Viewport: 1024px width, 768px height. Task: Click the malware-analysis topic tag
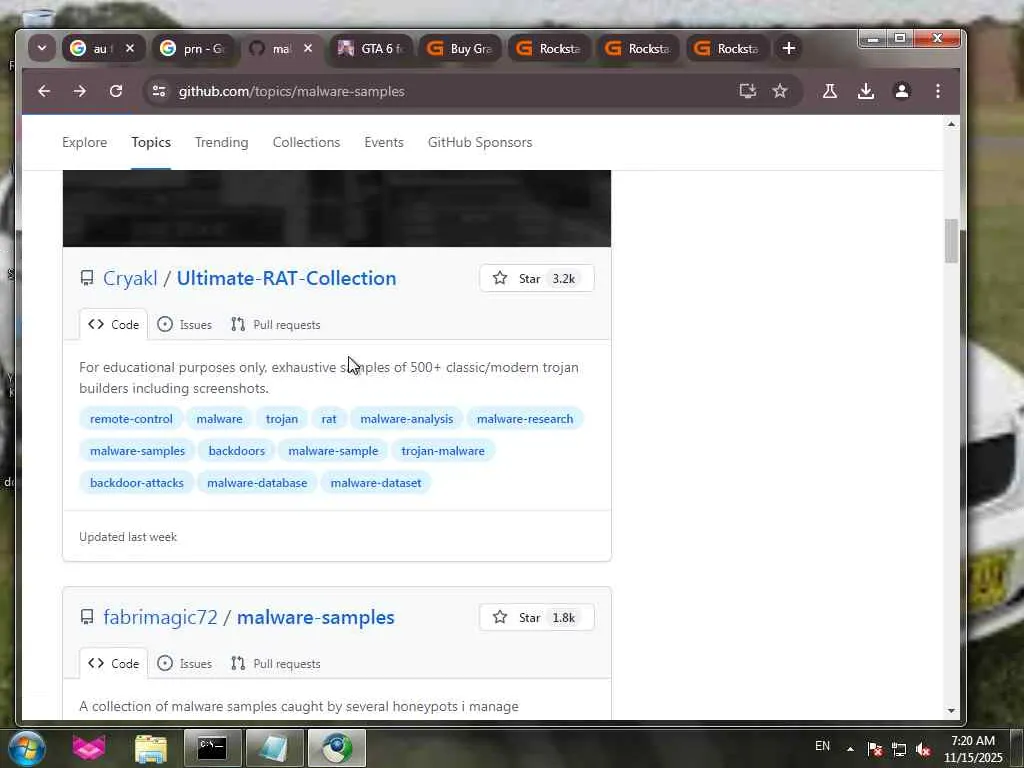coord(406,419)
